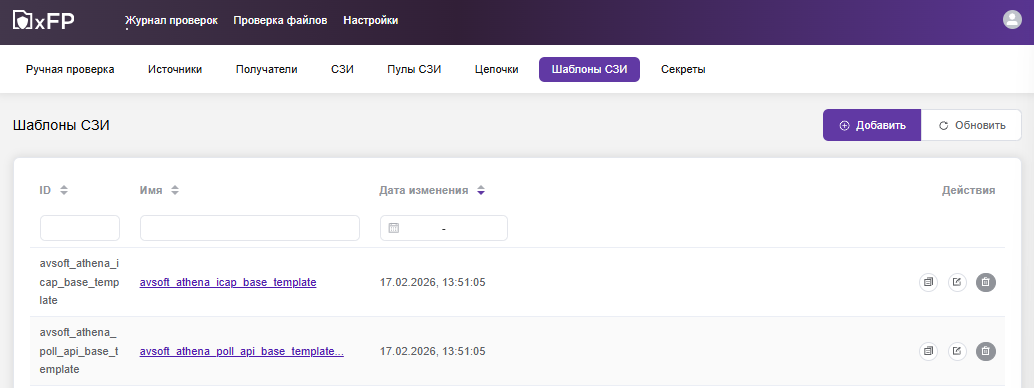The width and height of the screenshot is (1034, 388).
Task: Focus the Имя filter field
Action: pyautogui.click(x=250, y=228)
